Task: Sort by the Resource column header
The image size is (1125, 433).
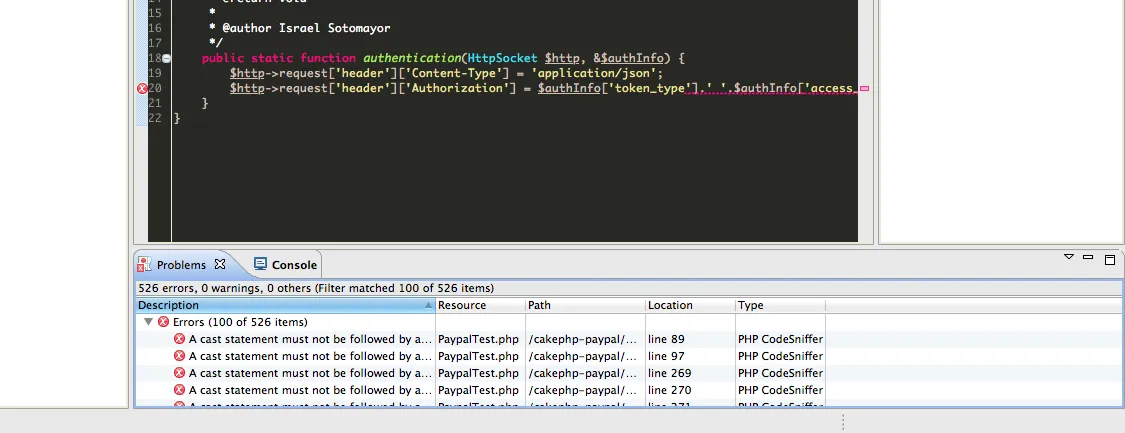Action: tap(481, 305)
